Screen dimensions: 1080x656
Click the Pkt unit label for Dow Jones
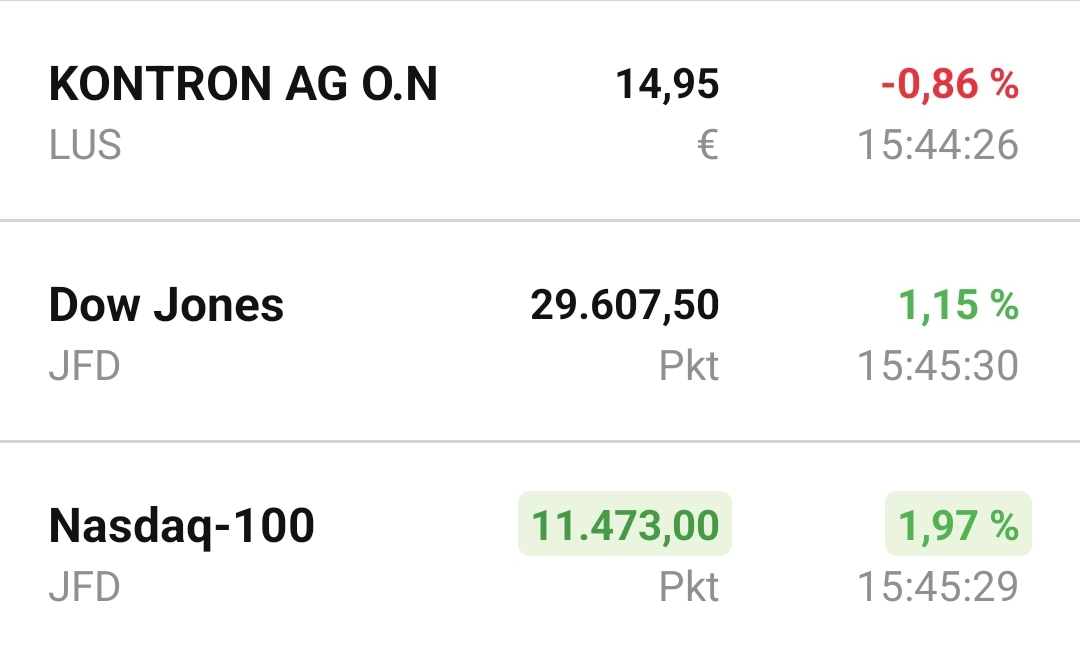692,366
